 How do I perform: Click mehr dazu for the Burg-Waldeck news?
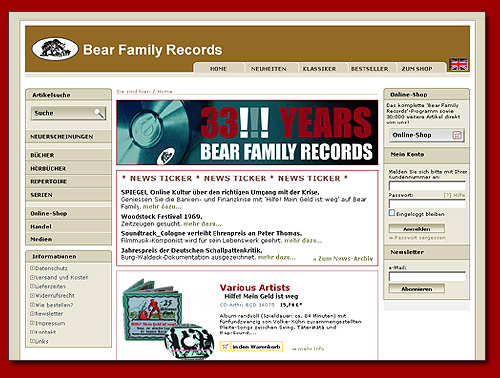[277, 257]
